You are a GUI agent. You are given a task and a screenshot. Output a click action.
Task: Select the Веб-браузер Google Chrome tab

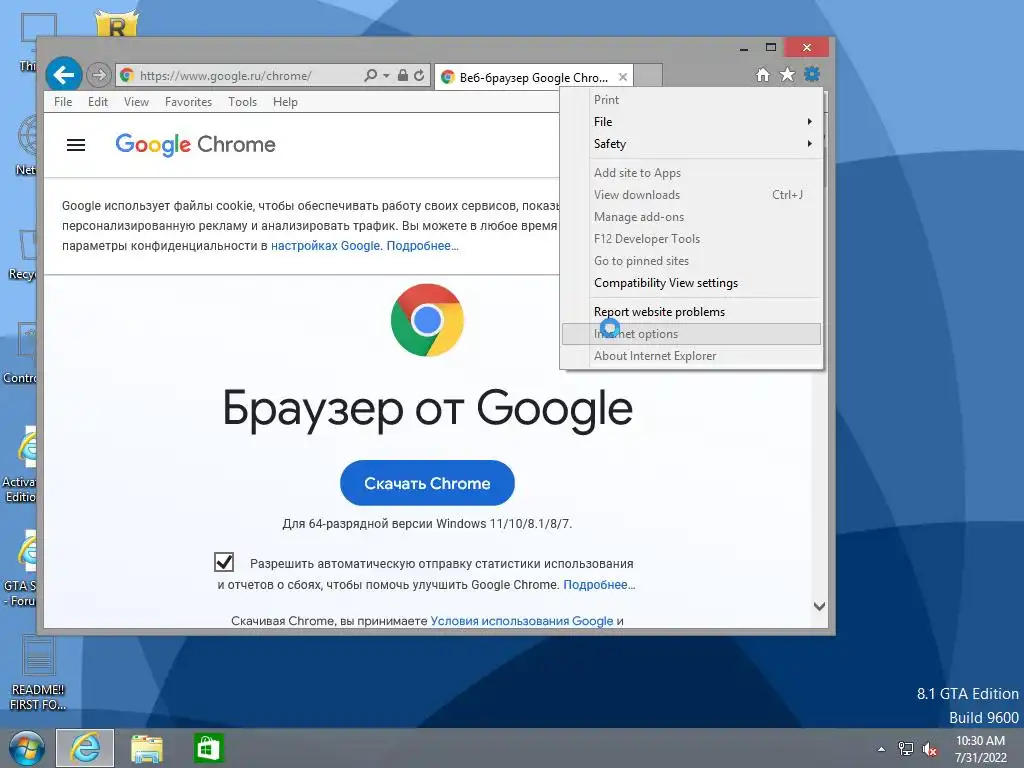pos(534,77)
